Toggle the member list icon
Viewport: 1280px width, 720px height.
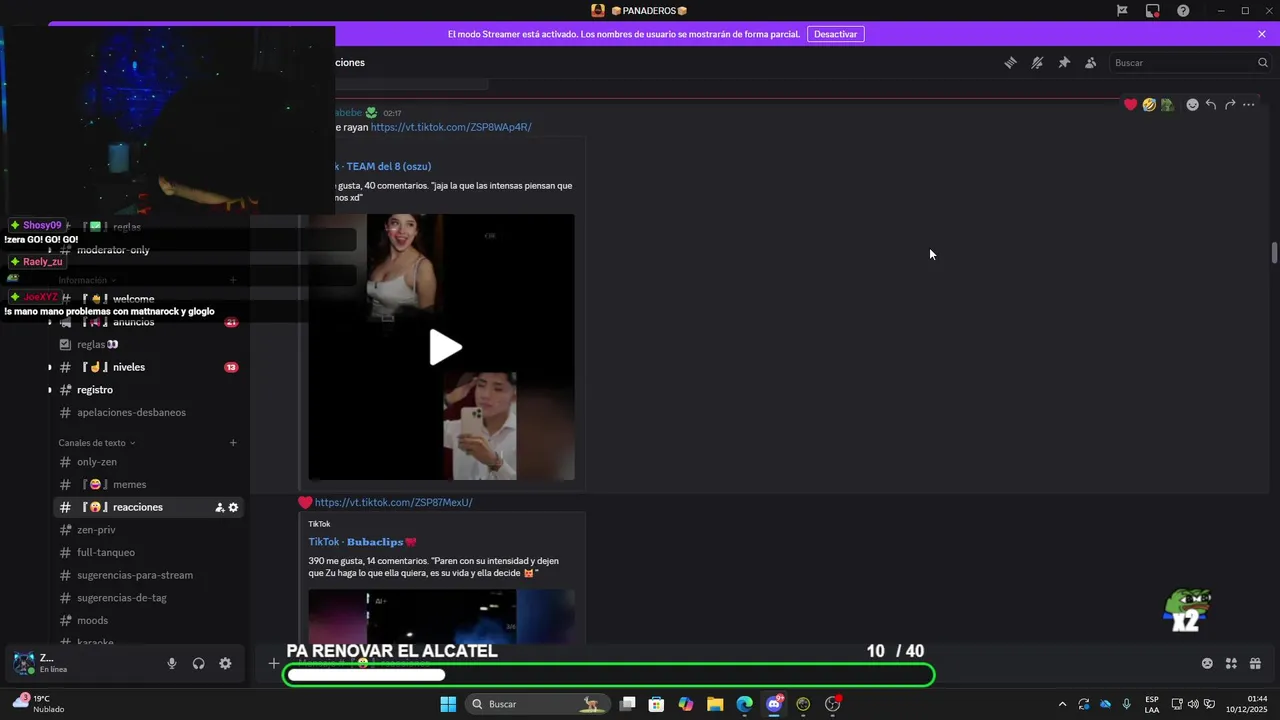tap(1091, 62)
